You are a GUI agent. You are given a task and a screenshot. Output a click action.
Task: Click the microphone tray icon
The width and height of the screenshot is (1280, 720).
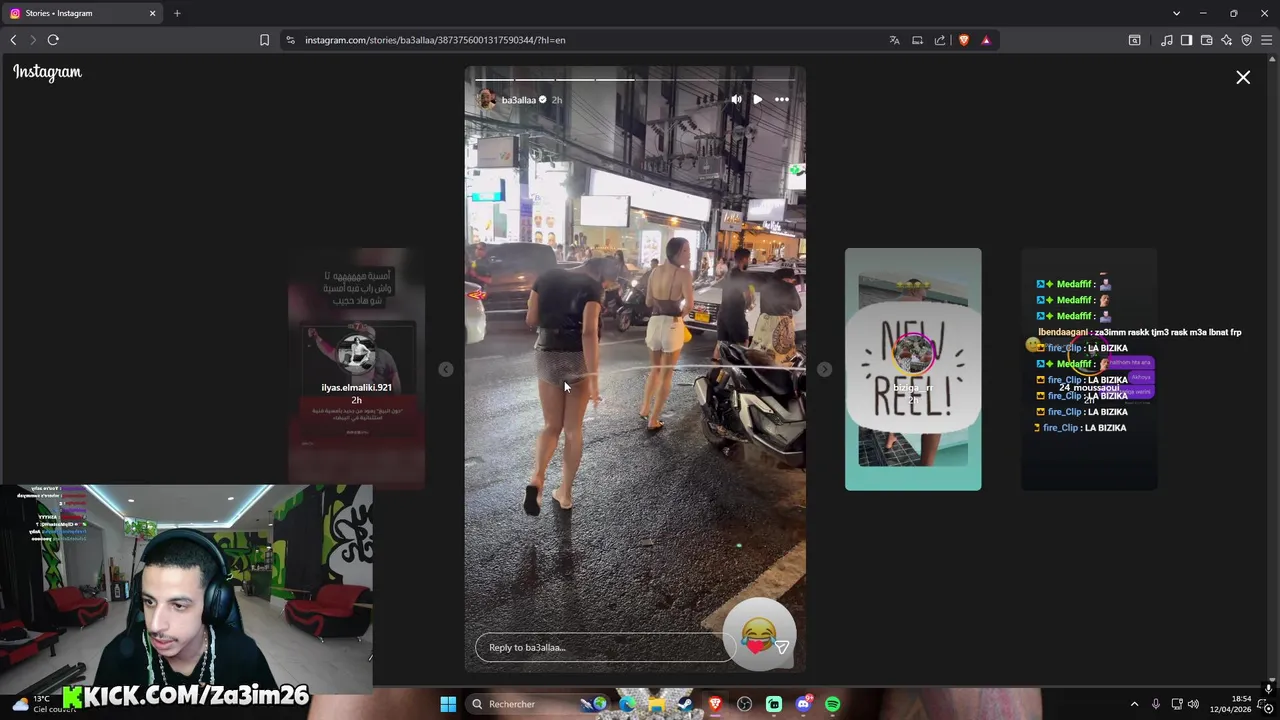click(1156, 704)
